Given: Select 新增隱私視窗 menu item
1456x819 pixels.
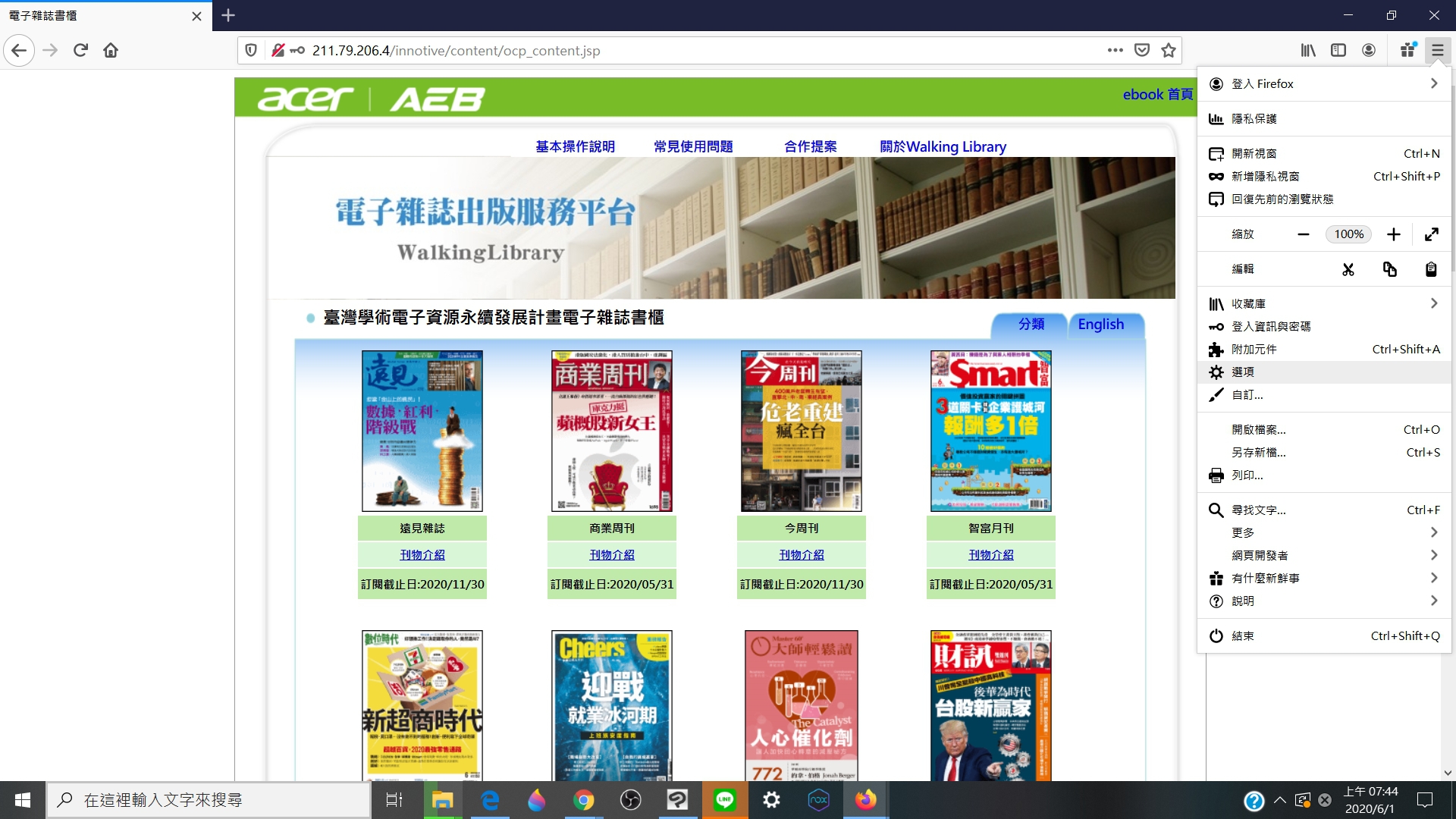Looking at the screenshot, I should [x=1324, y=177].
